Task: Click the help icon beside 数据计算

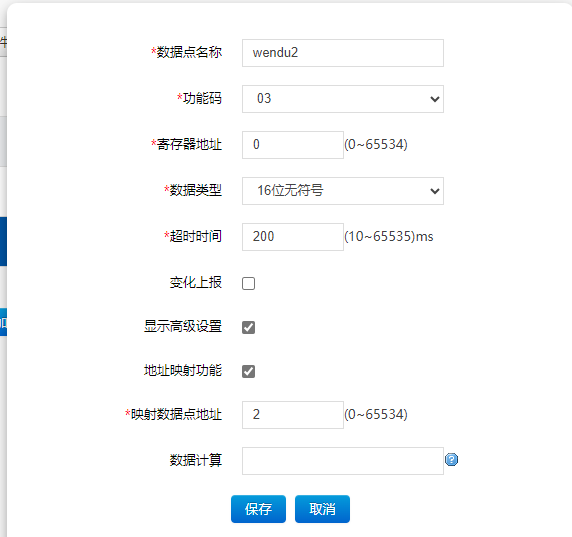Action: pyautogui.click(x=451, y=459)
